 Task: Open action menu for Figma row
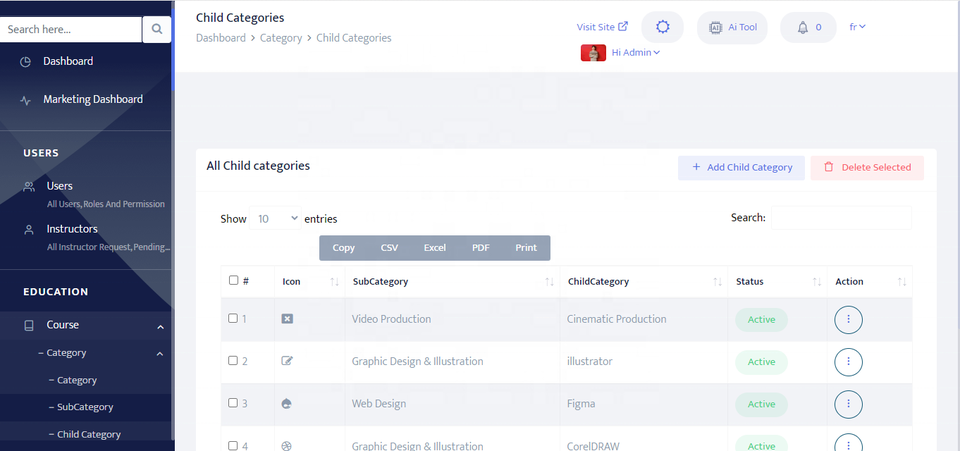tap(848, 404)
